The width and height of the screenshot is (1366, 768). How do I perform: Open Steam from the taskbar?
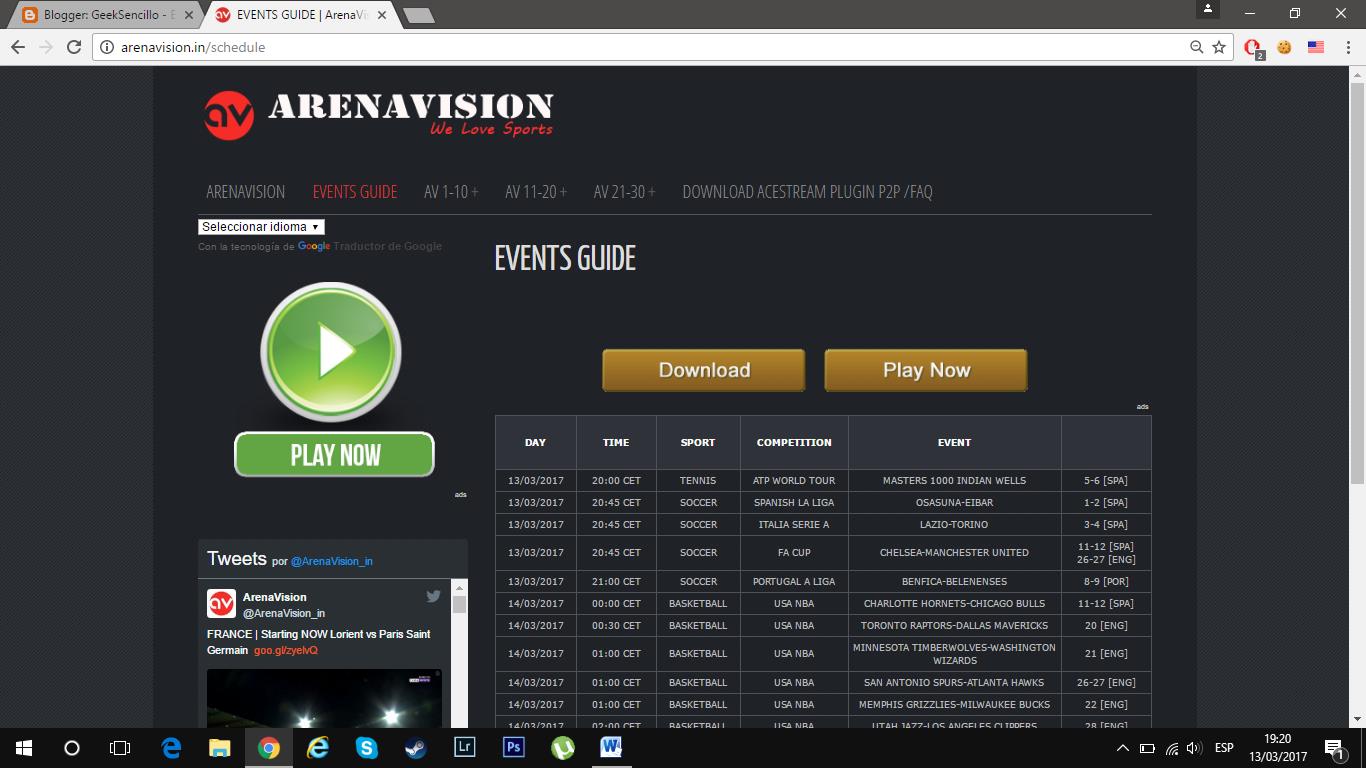point(415,747)
